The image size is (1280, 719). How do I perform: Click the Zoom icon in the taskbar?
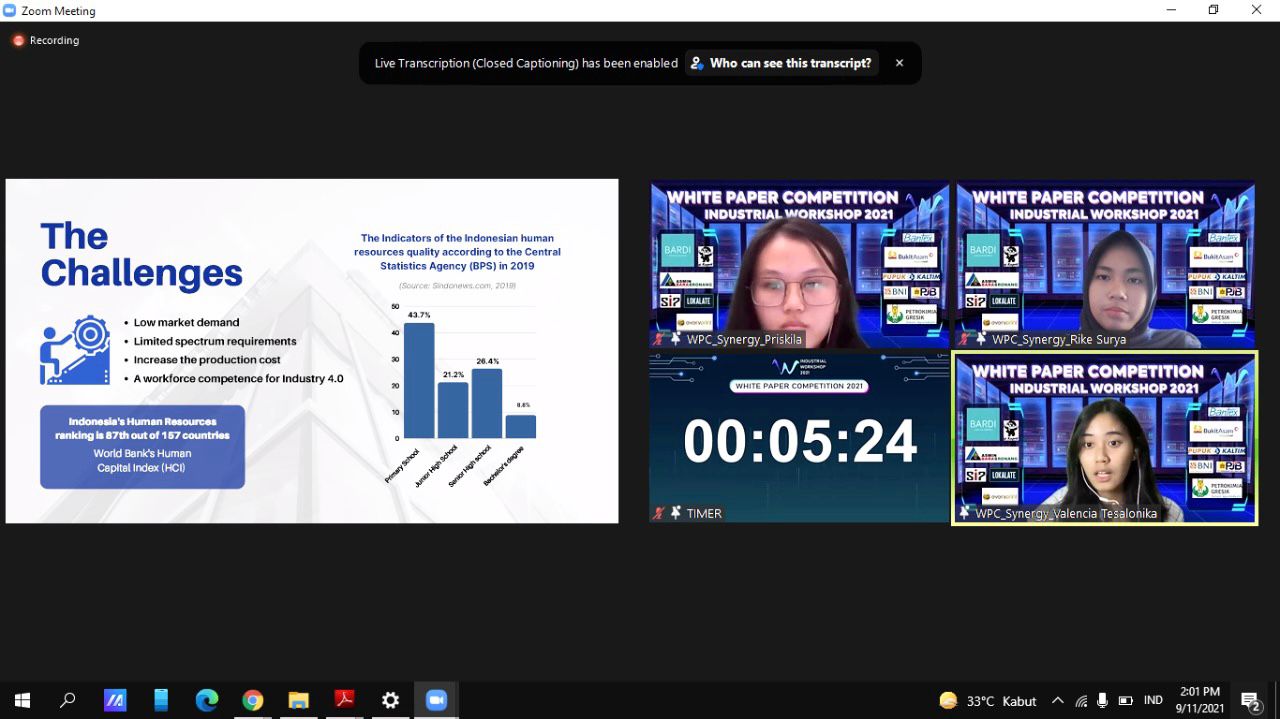point(436,700)
